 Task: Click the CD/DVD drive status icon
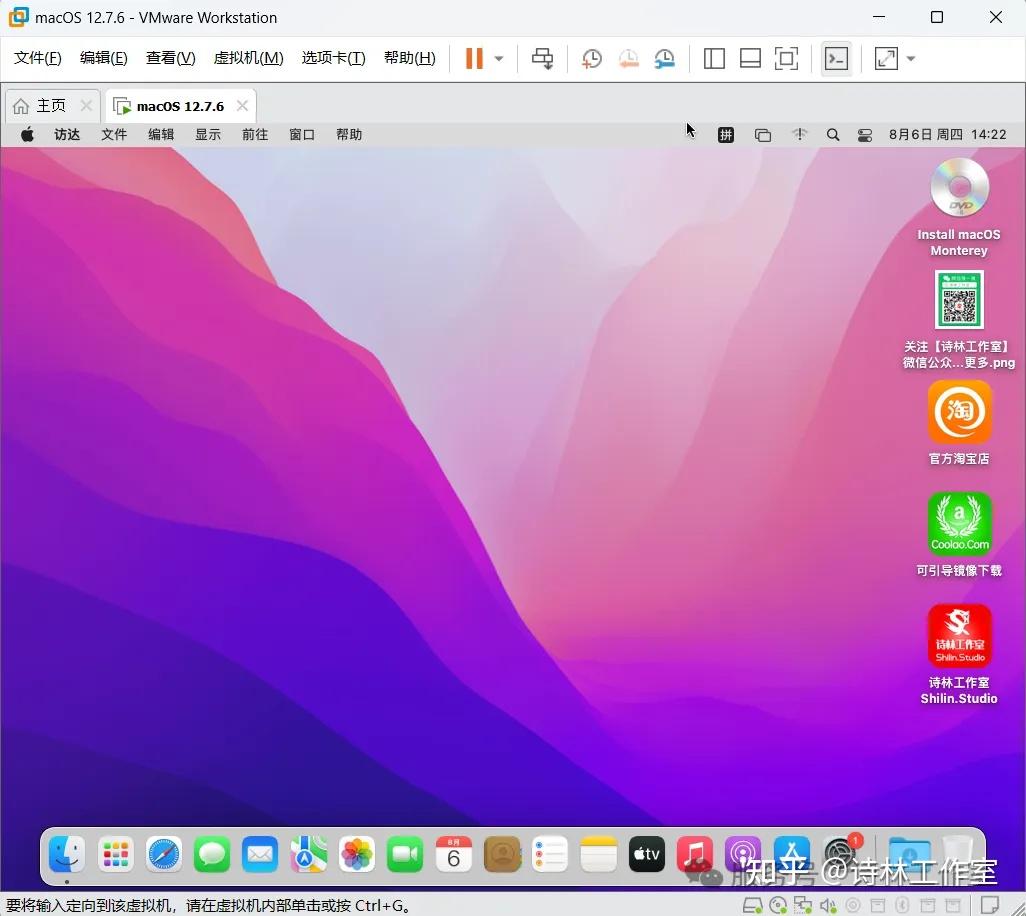778,906
